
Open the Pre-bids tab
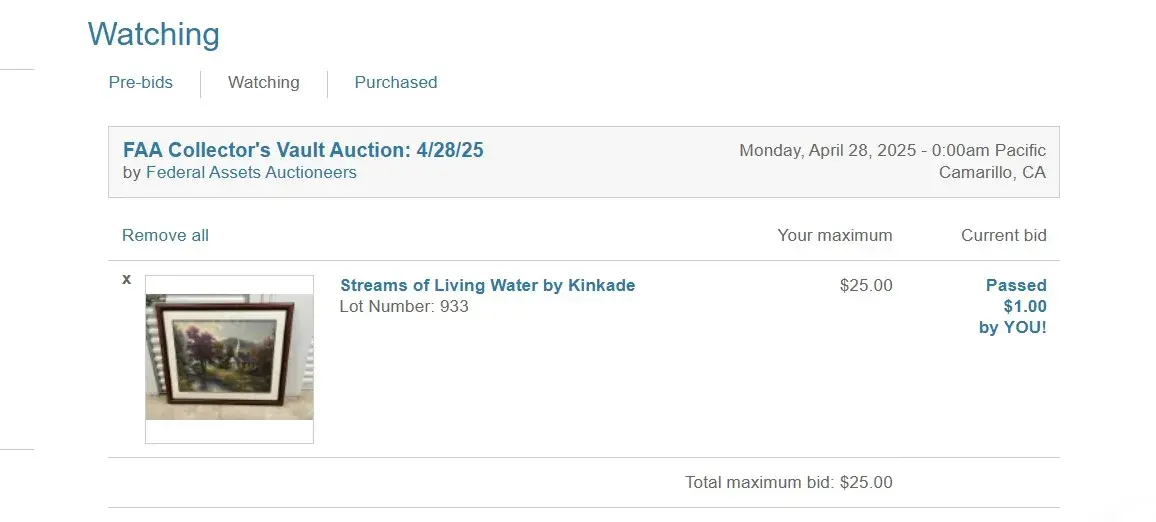(x=141, y=83)
